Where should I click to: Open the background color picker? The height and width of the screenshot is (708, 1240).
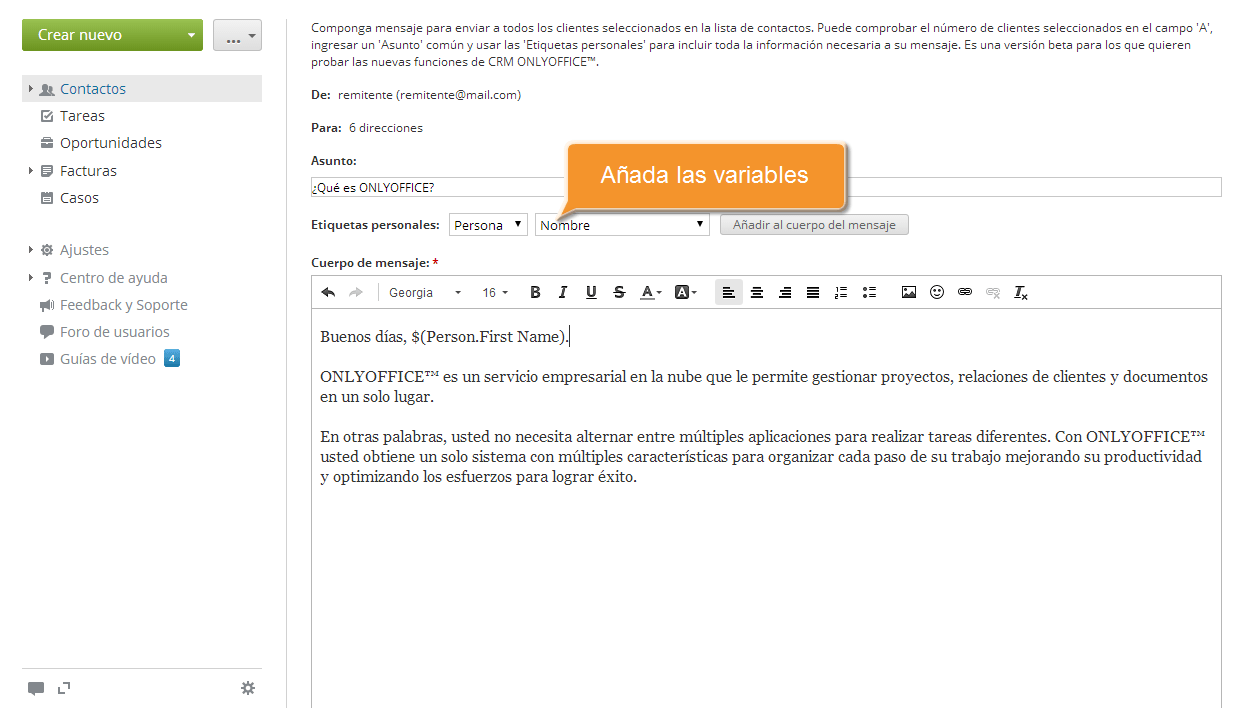(685, 292)
